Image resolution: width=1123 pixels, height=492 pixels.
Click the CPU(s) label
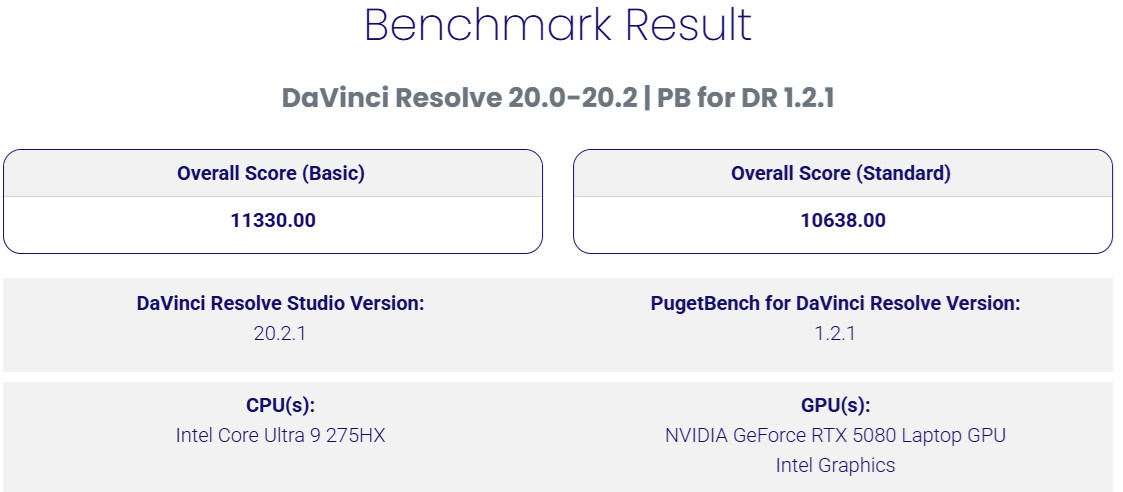[x=280, y=406]
